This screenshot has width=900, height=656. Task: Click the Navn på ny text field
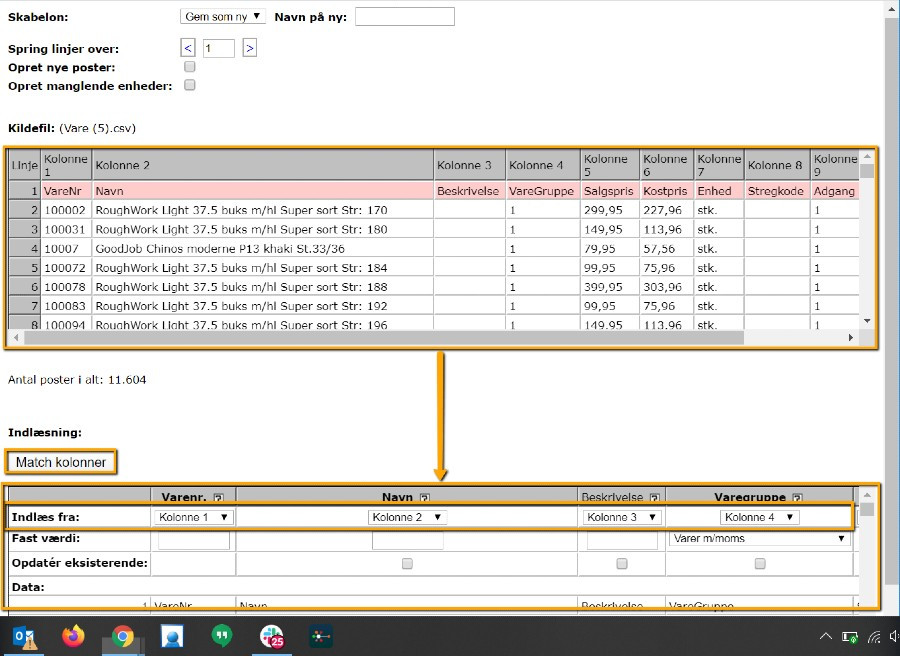pos(404,17)
